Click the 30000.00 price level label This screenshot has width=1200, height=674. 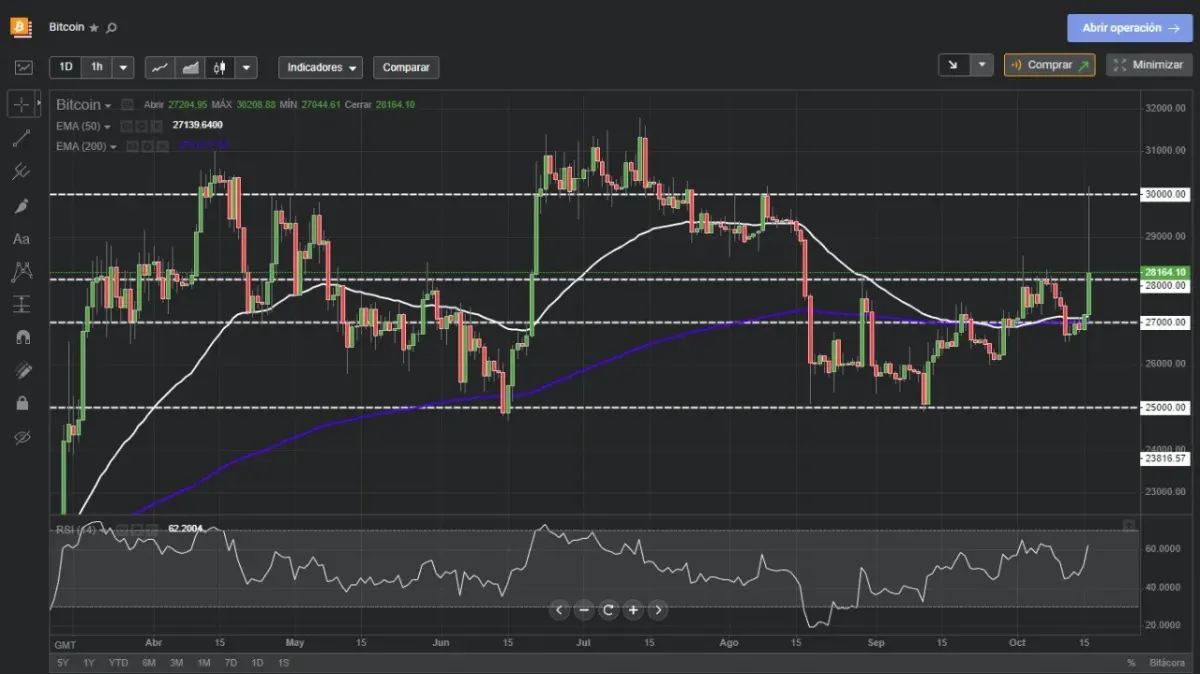(1166, 194)
